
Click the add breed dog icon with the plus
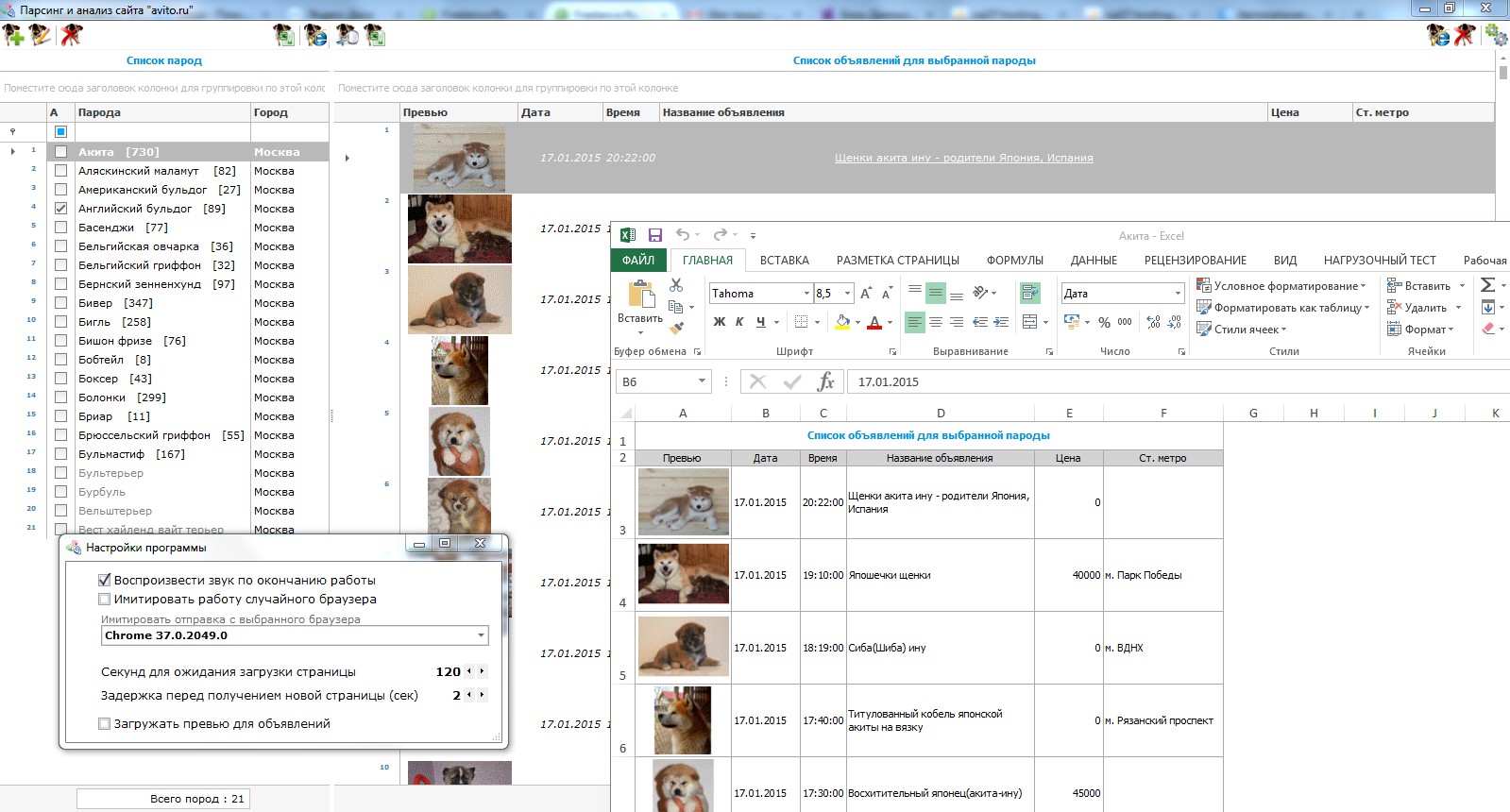[x=13, y=36]
